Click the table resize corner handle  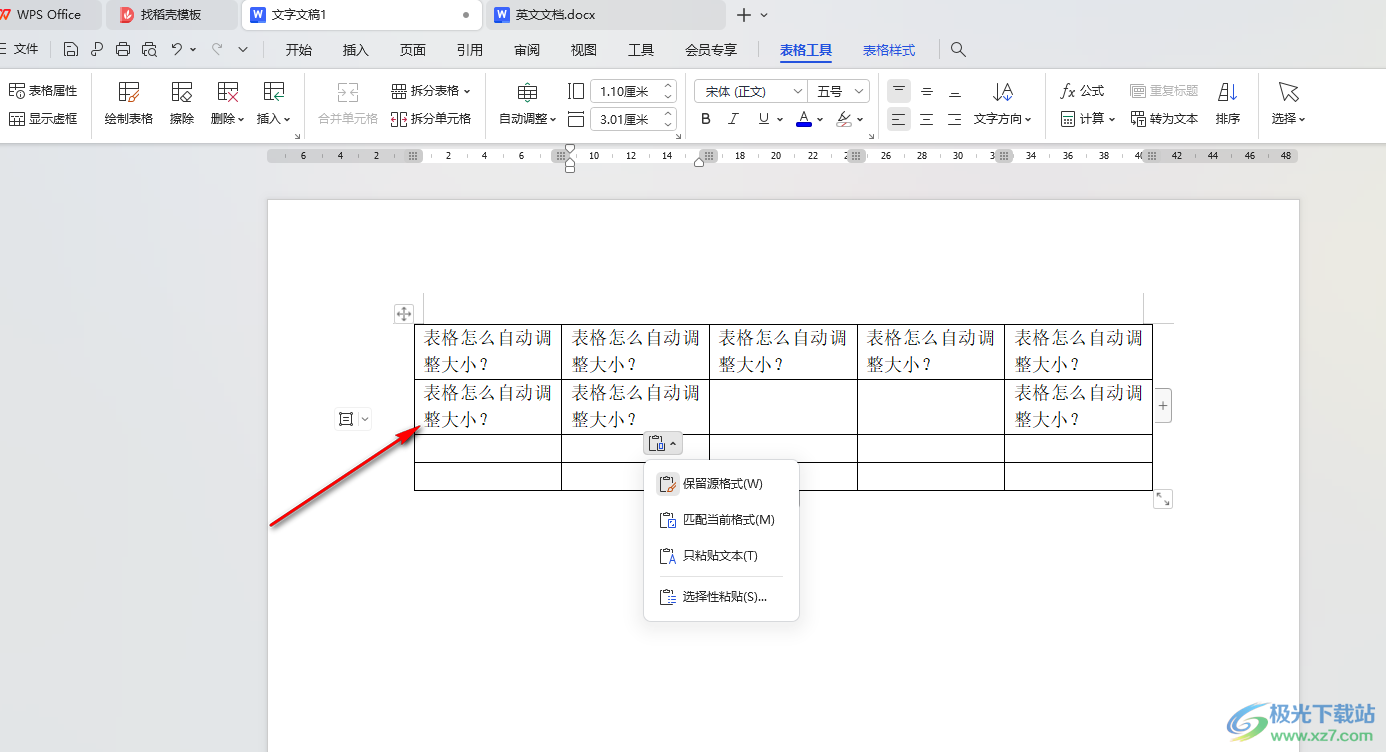click(1162, 498)
